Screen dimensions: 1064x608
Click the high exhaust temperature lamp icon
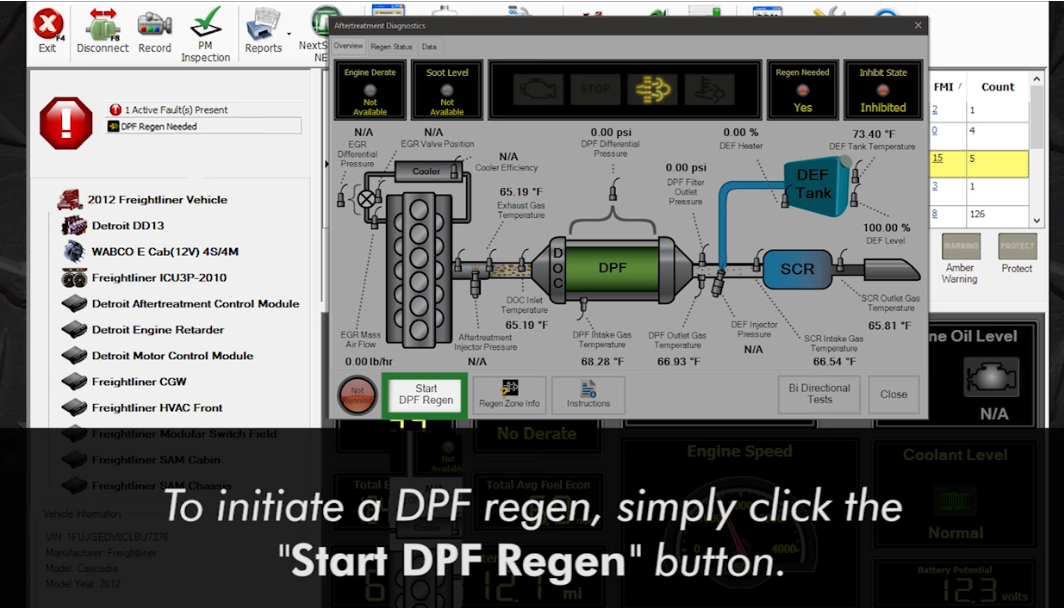click(x=710, y=89)
